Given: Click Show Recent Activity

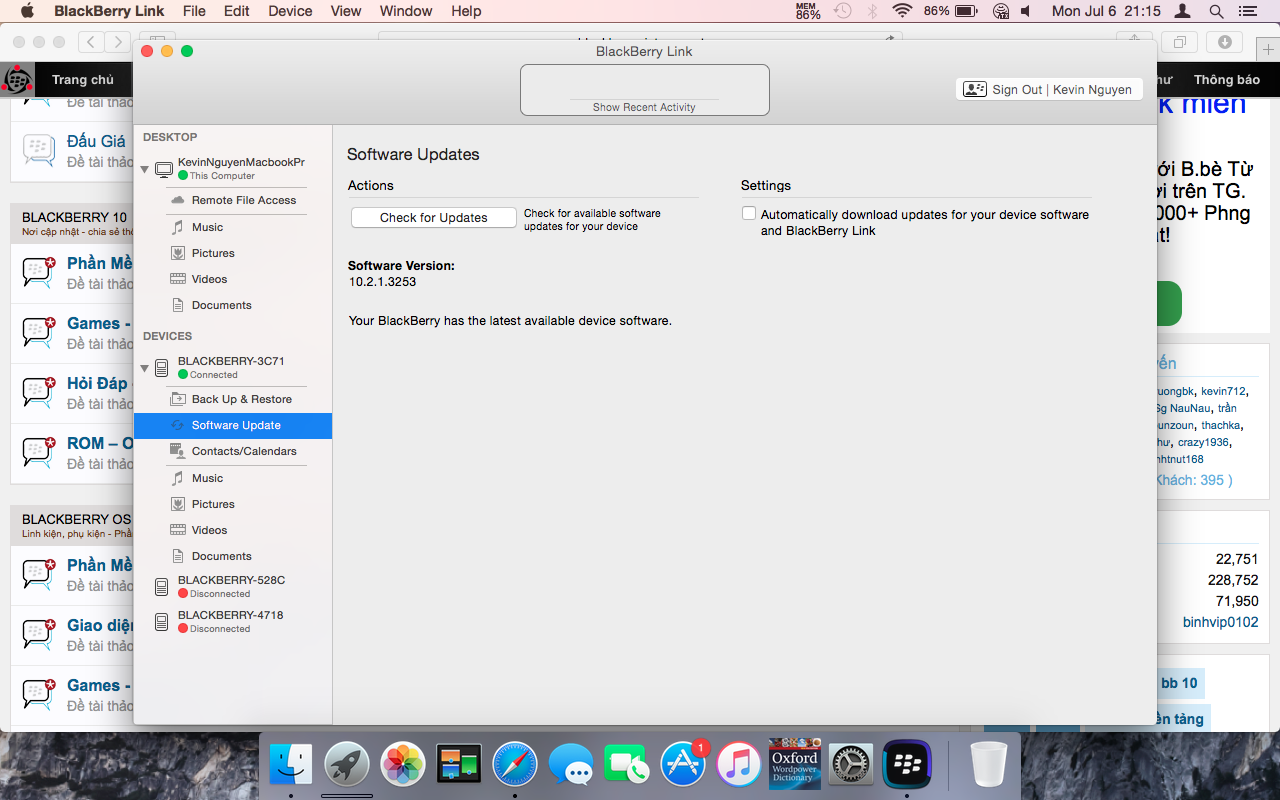Looking at the screenshot, I should (x=644, y=107).
